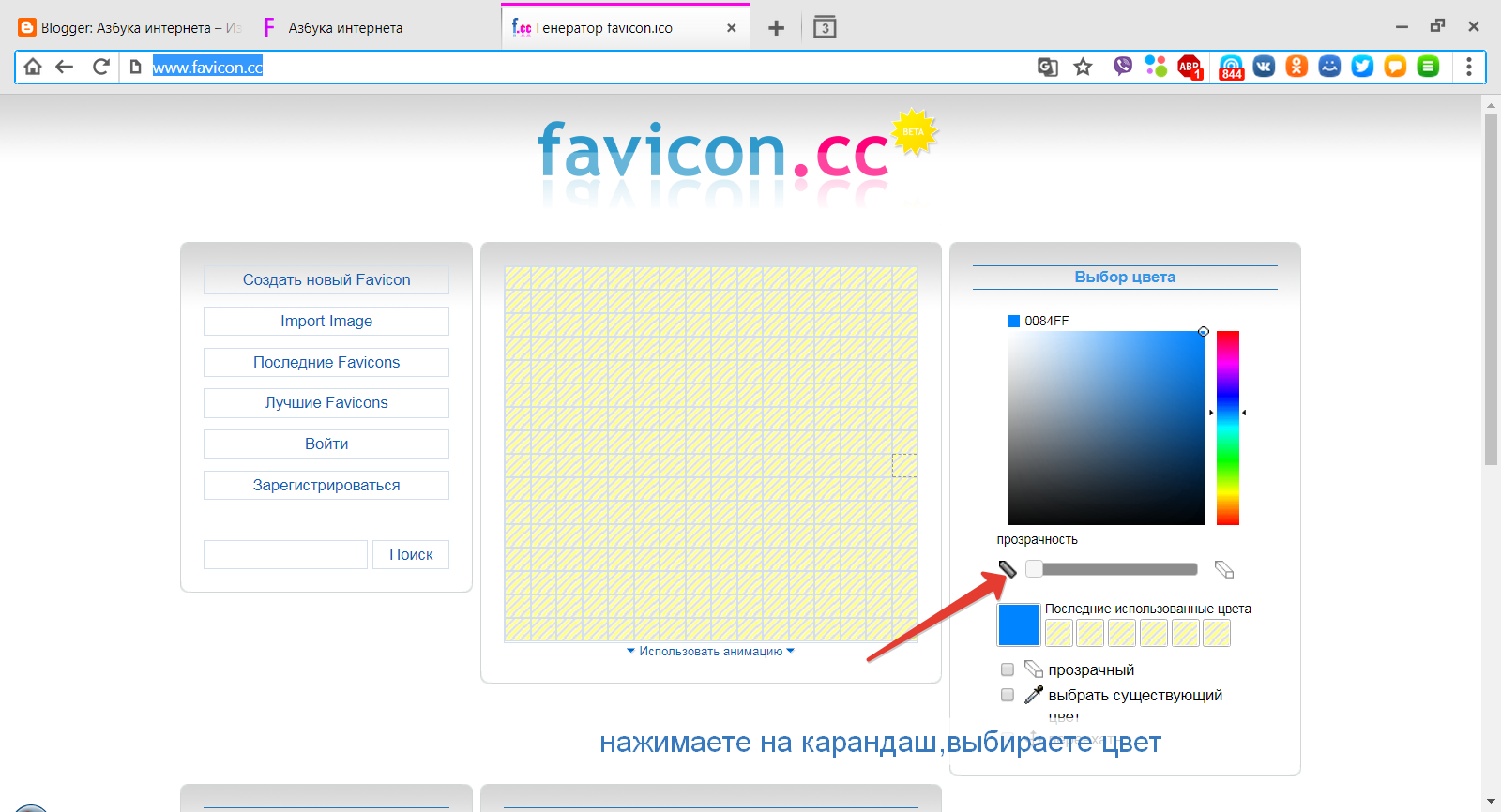
Task: Pick a hue on the rainbow bar
Action: (1228, 428)
